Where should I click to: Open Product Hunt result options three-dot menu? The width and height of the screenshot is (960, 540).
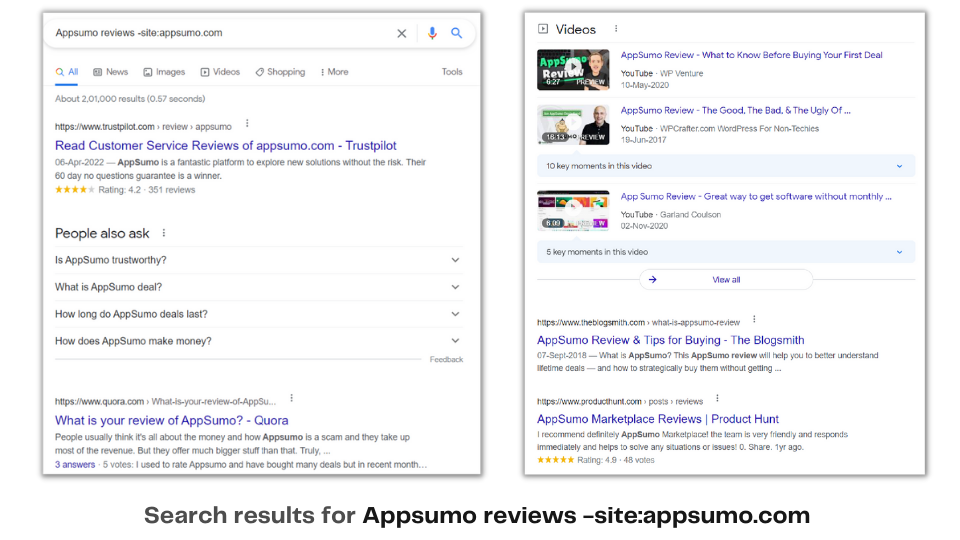coord(717,399)
